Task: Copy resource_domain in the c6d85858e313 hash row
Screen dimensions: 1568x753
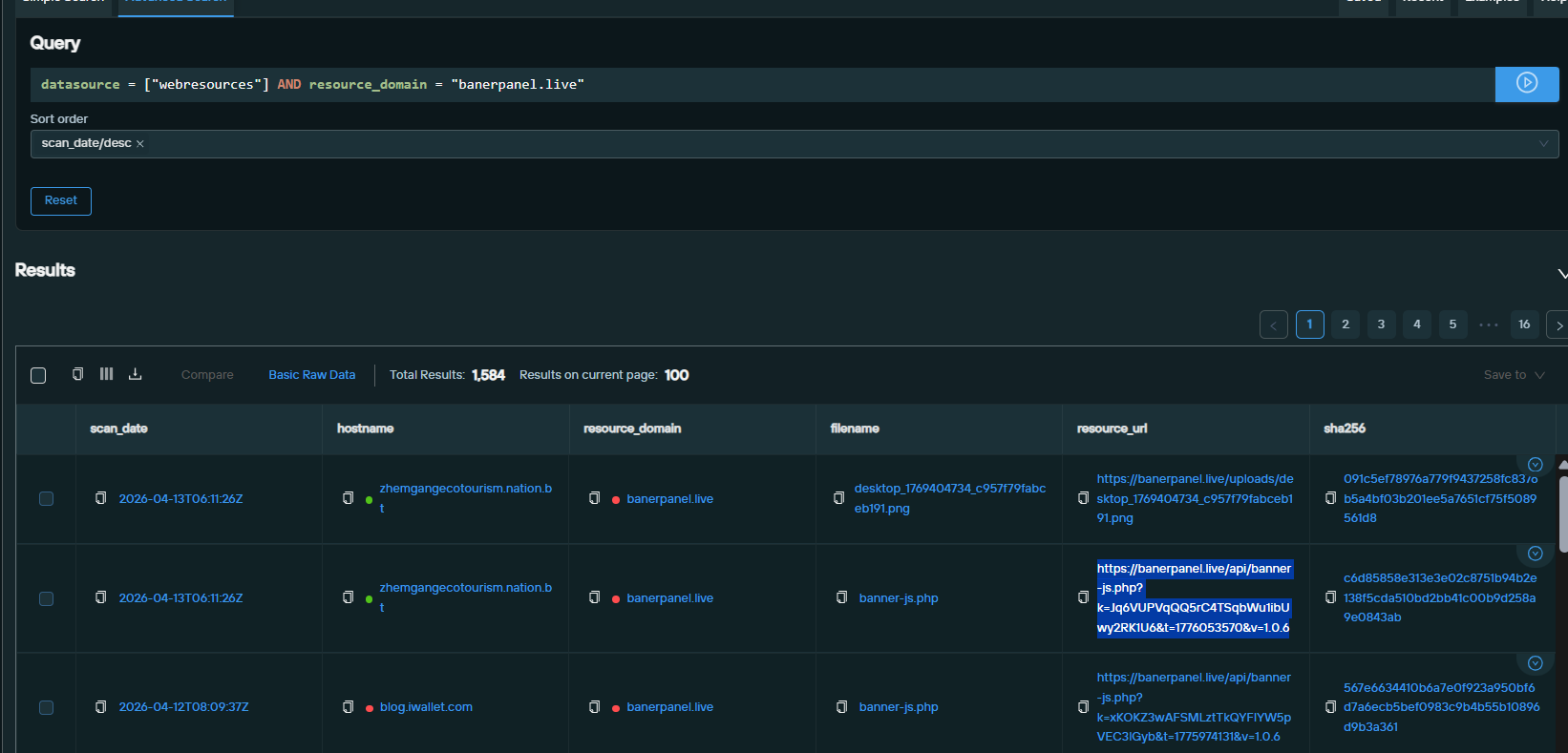Action: click(x=594, y=597)
